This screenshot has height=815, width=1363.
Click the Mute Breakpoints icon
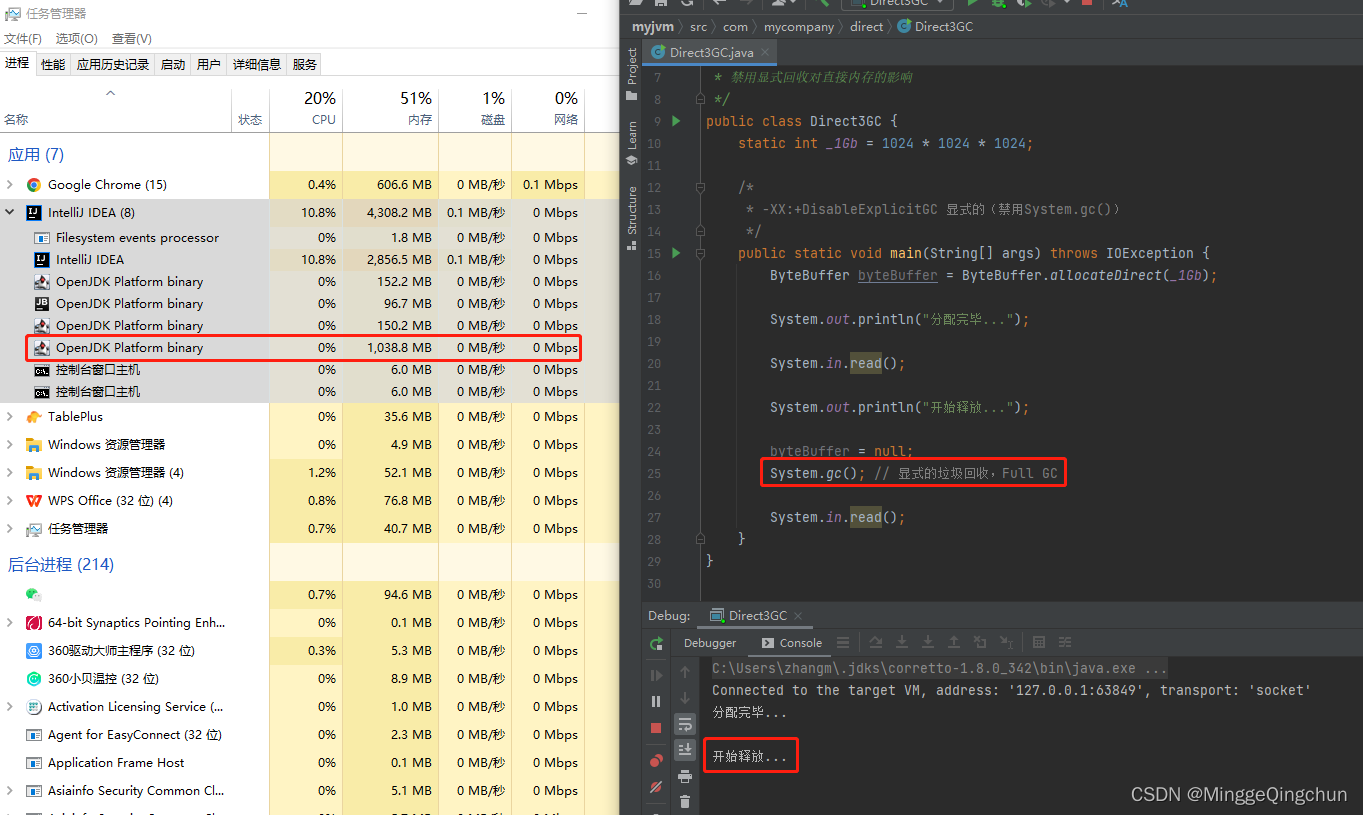[656, 787]
